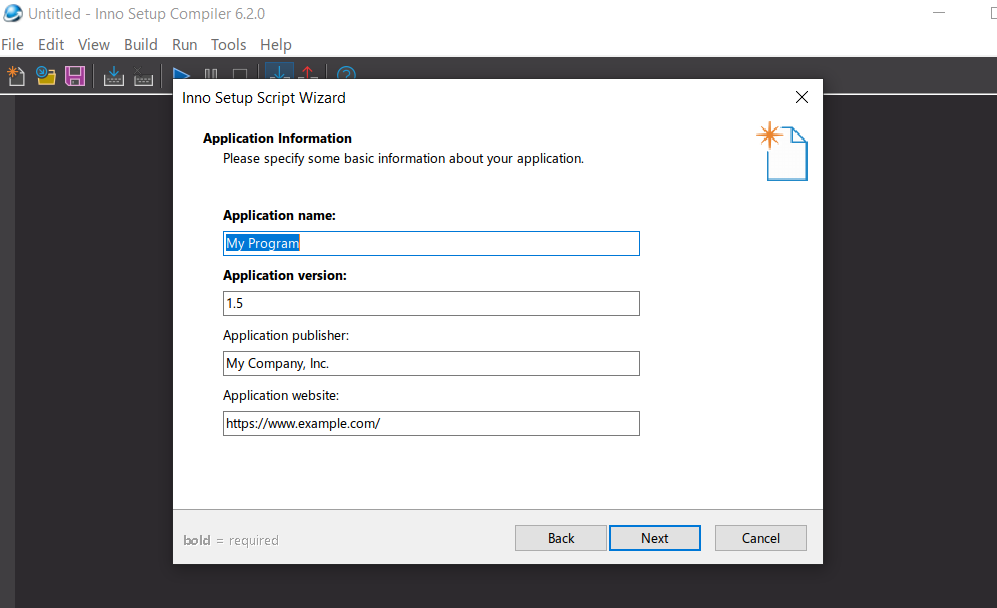Open the View menu
The height and width of the screenshot is (608, 997).
point(94,45)
